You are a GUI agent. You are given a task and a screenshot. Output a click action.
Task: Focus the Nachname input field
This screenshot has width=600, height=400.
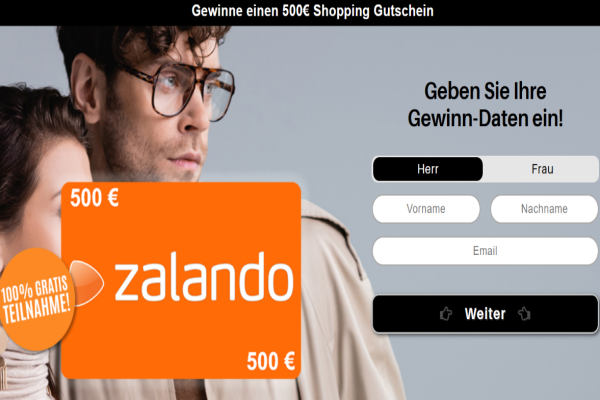coord(544,209)
